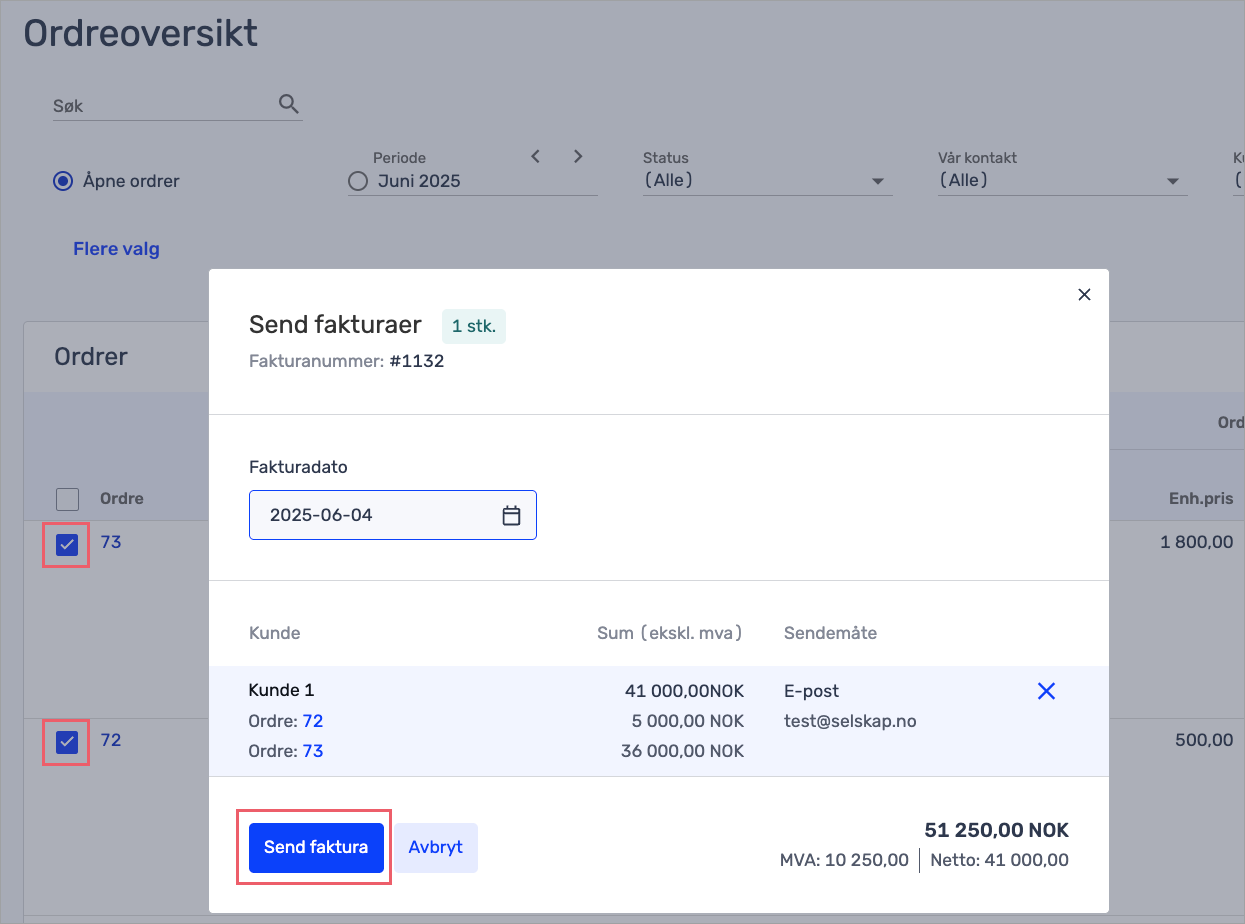This screenshot has height=924, width=1245.
Task: Click the Kunde 1 customer name
Action: click(x=281, y=690)
